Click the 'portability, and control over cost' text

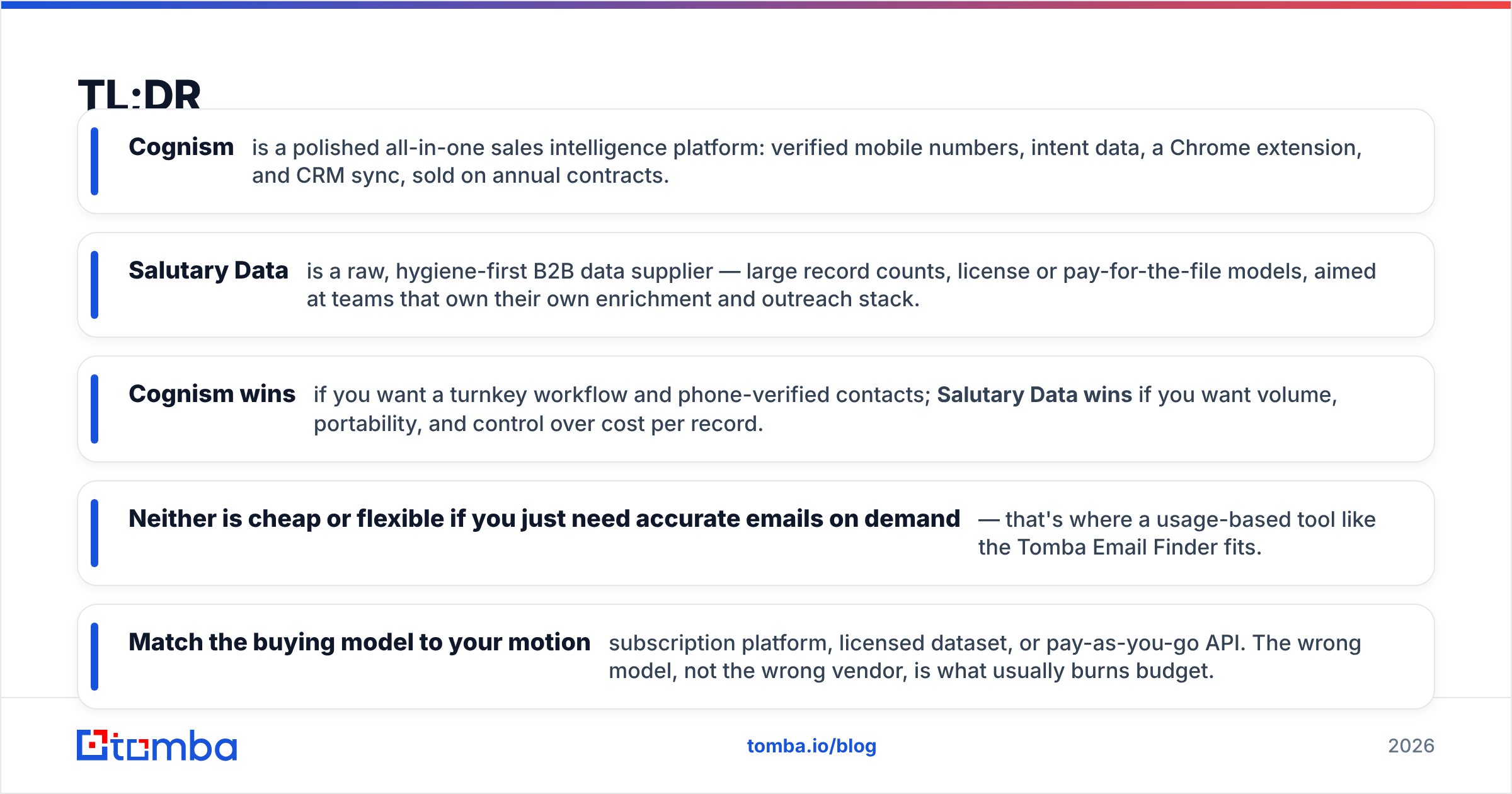coord(539,423)
